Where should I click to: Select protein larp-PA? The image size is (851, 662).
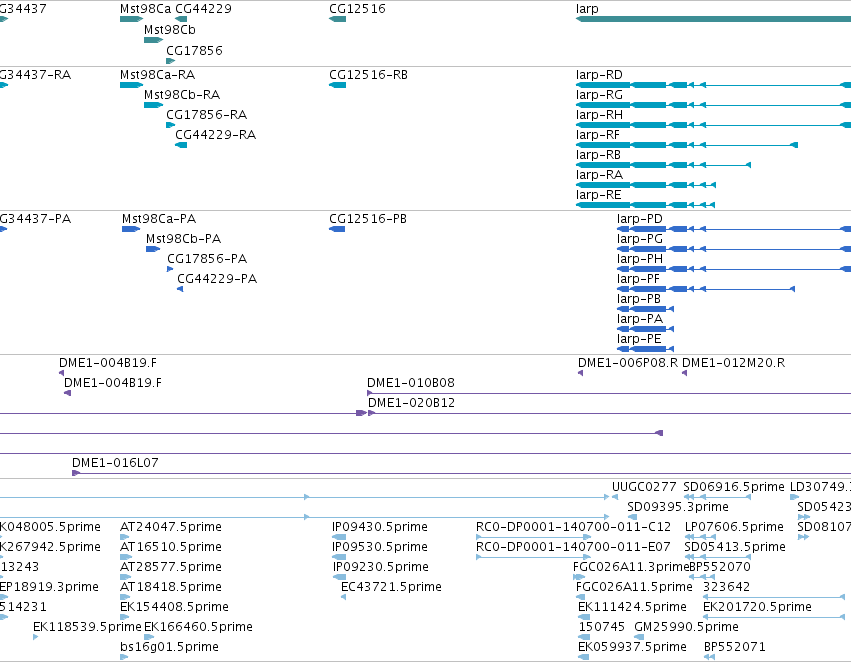(639, 319)
